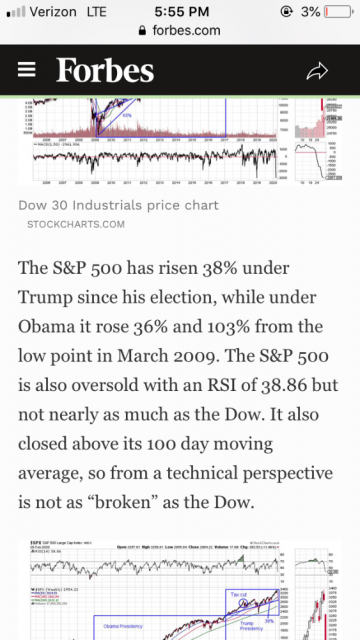Tap the padlock icon beside forbes.com

[x=142, y=30]
